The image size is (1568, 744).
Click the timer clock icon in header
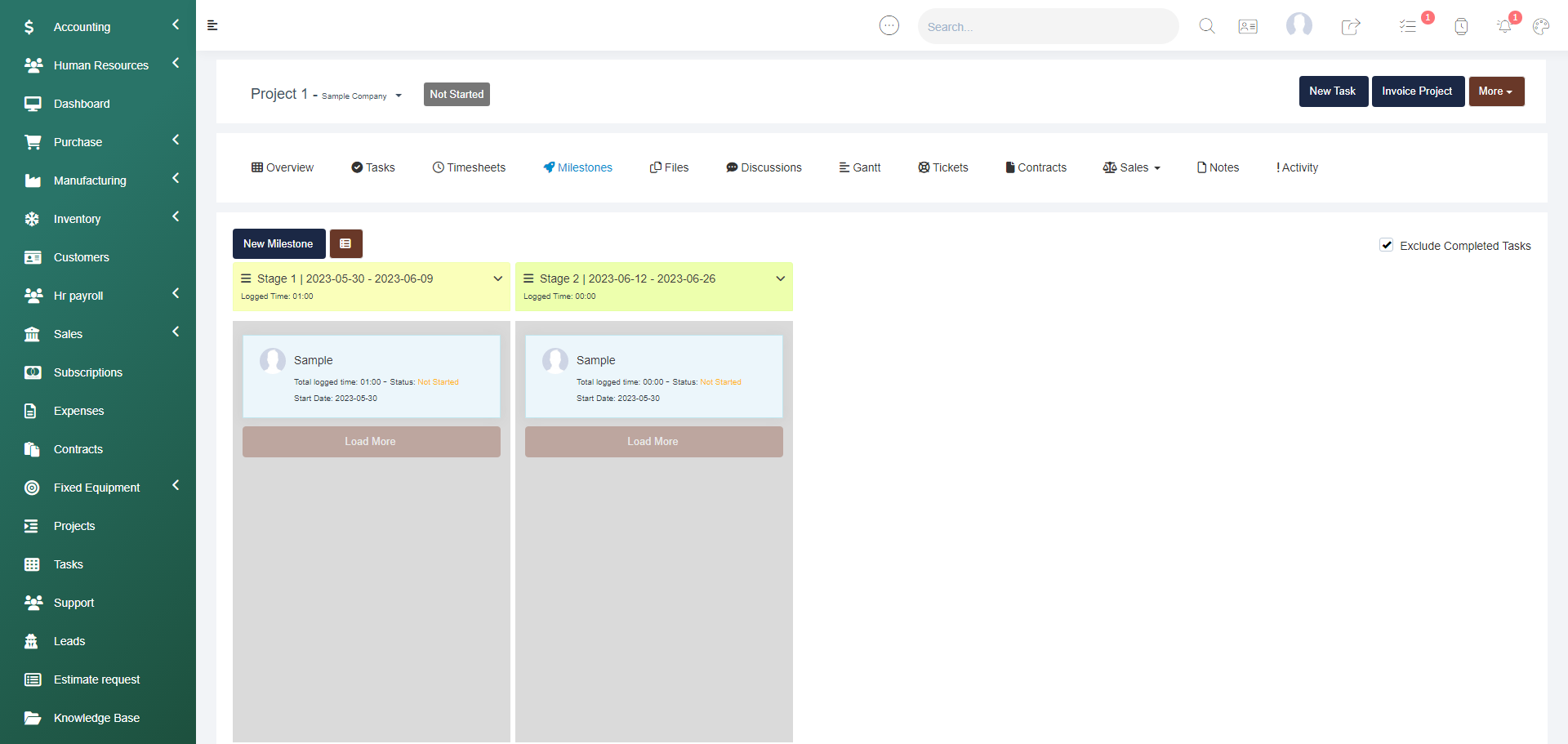1461,26
